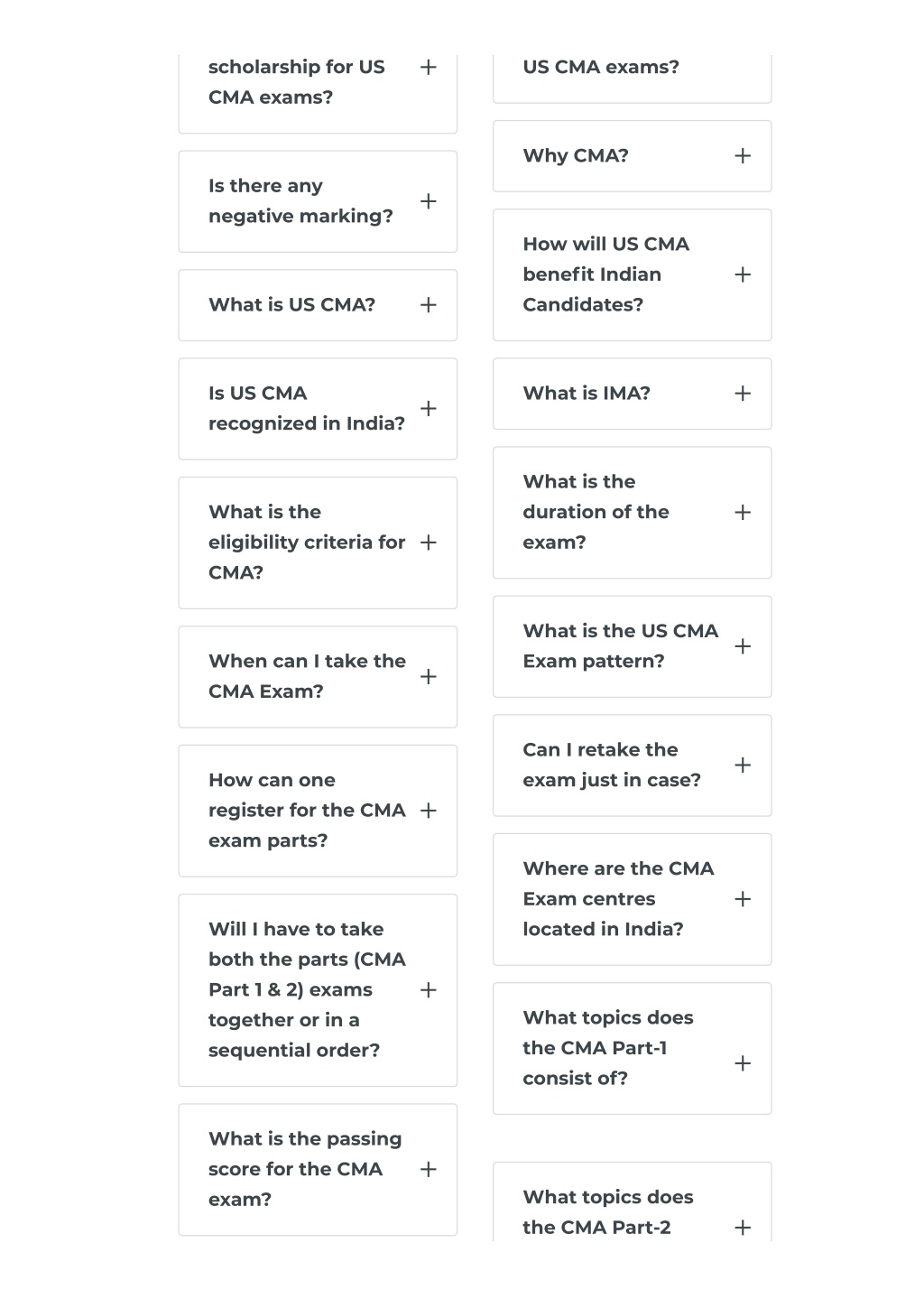Click plus icon for Indian Candidates benefit question
Screen dimensions: 924x1308
pyautogui.click(x=743, y=274)
